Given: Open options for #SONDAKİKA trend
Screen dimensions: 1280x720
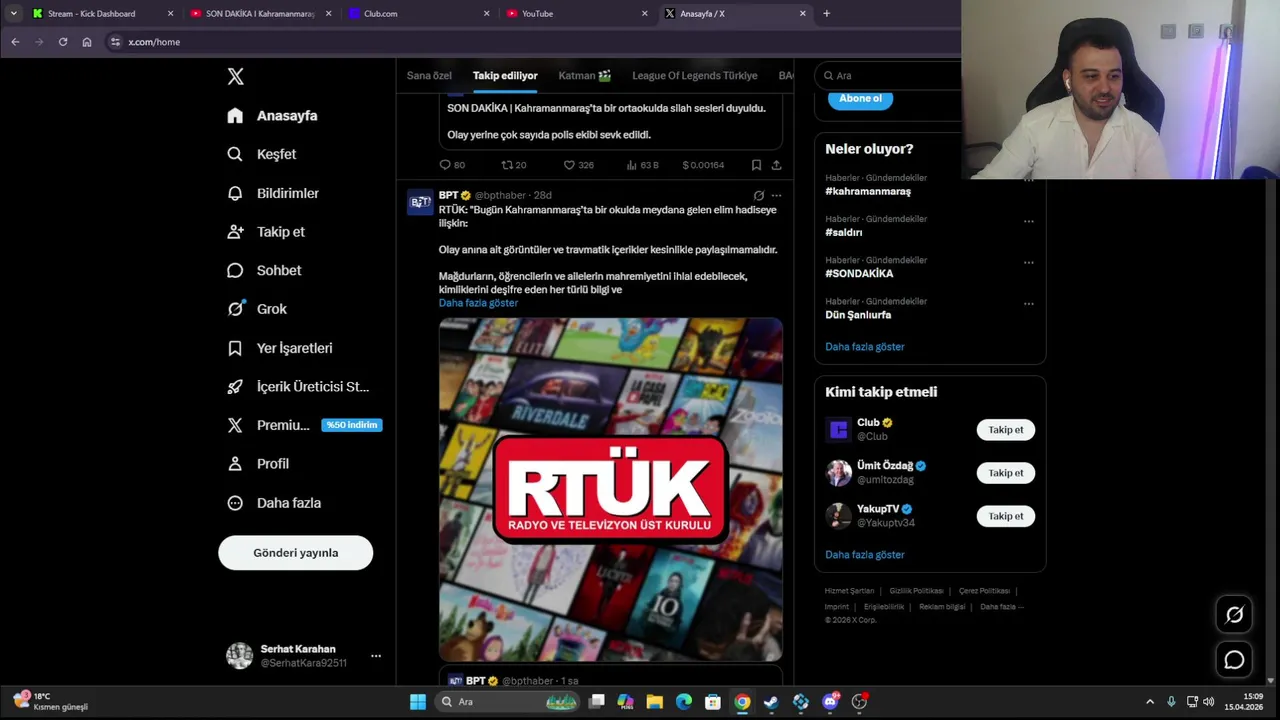Looking at the screenshot, I should pos(1028,262).
